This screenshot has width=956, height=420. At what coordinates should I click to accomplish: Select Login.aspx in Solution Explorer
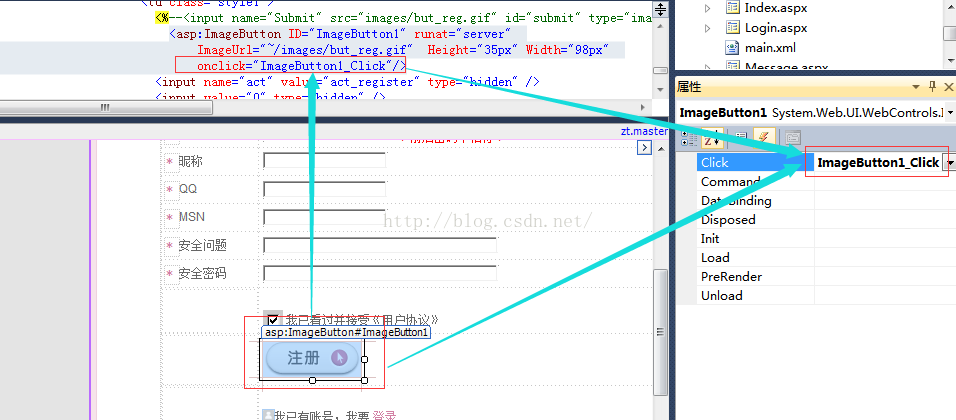(x=776, y=28)
